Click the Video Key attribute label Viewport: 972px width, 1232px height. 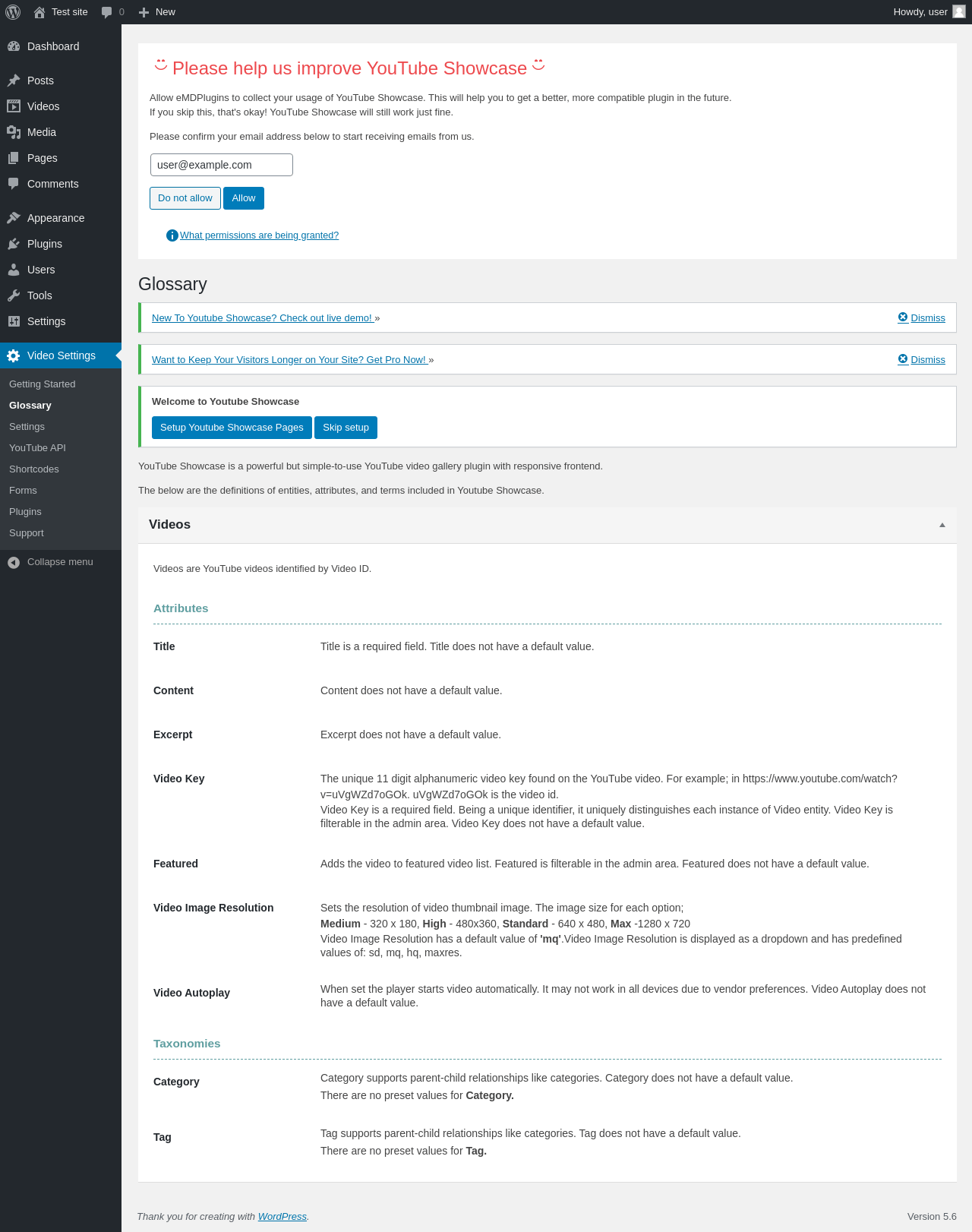[x=178, y=779]
